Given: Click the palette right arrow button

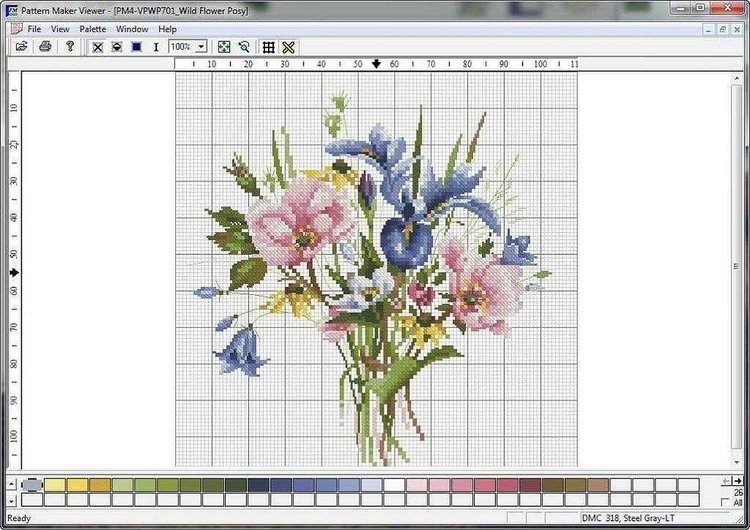Looking at the screenshot, I should pyautogui.click(x=738, y=481).
